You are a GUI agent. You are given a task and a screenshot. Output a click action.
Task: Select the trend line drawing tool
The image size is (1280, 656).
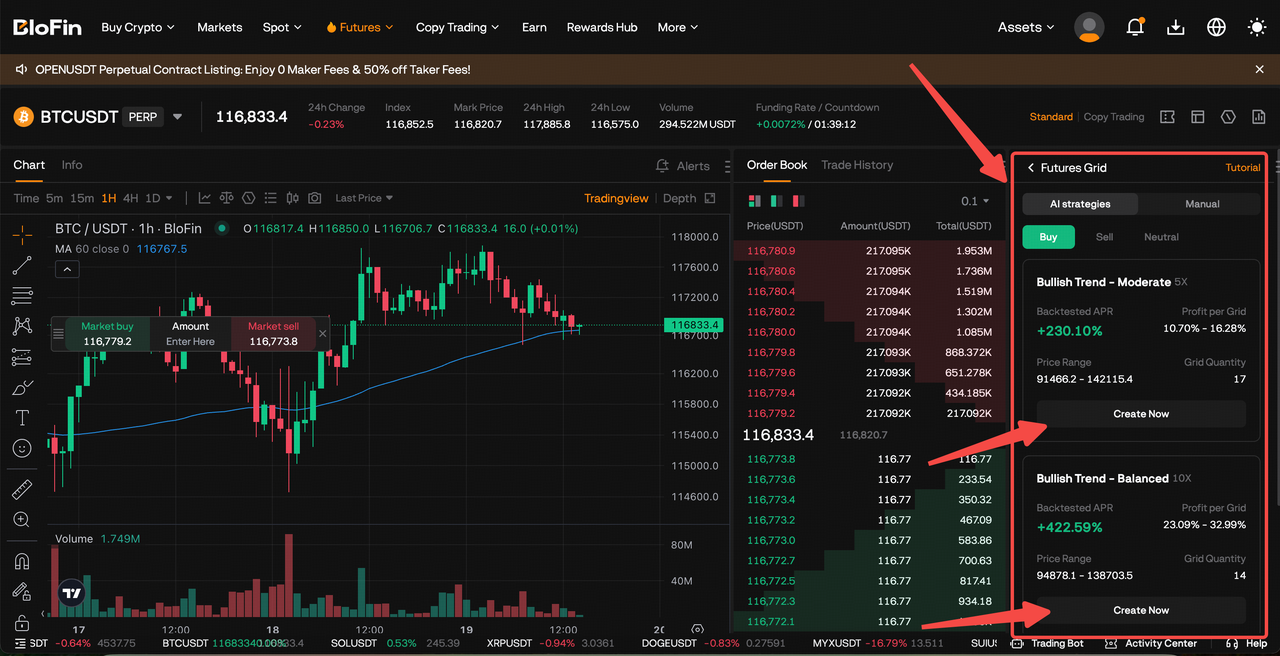coord(22,265)
